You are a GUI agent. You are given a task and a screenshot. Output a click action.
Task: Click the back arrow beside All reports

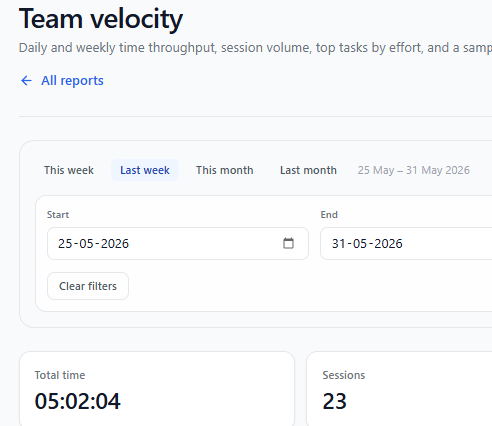point(26,81)
